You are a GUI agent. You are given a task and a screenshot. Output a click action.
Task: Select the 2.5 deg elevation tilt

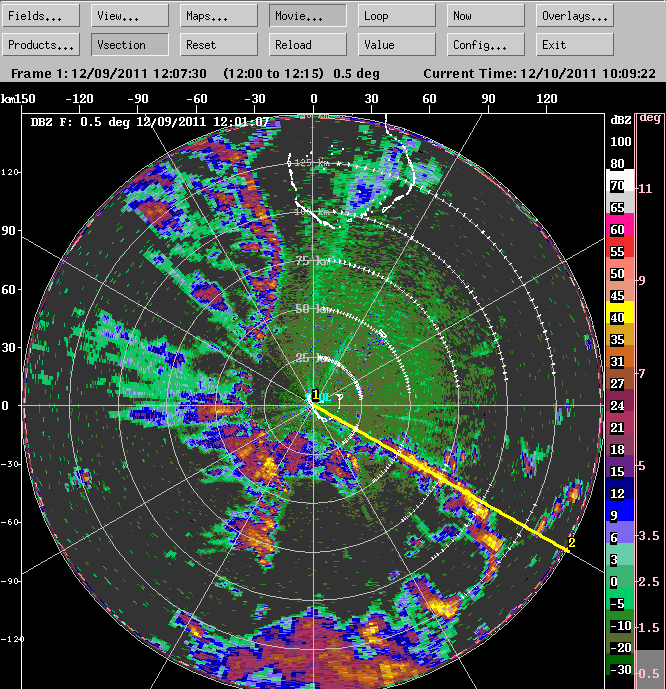tap(650, 582)
